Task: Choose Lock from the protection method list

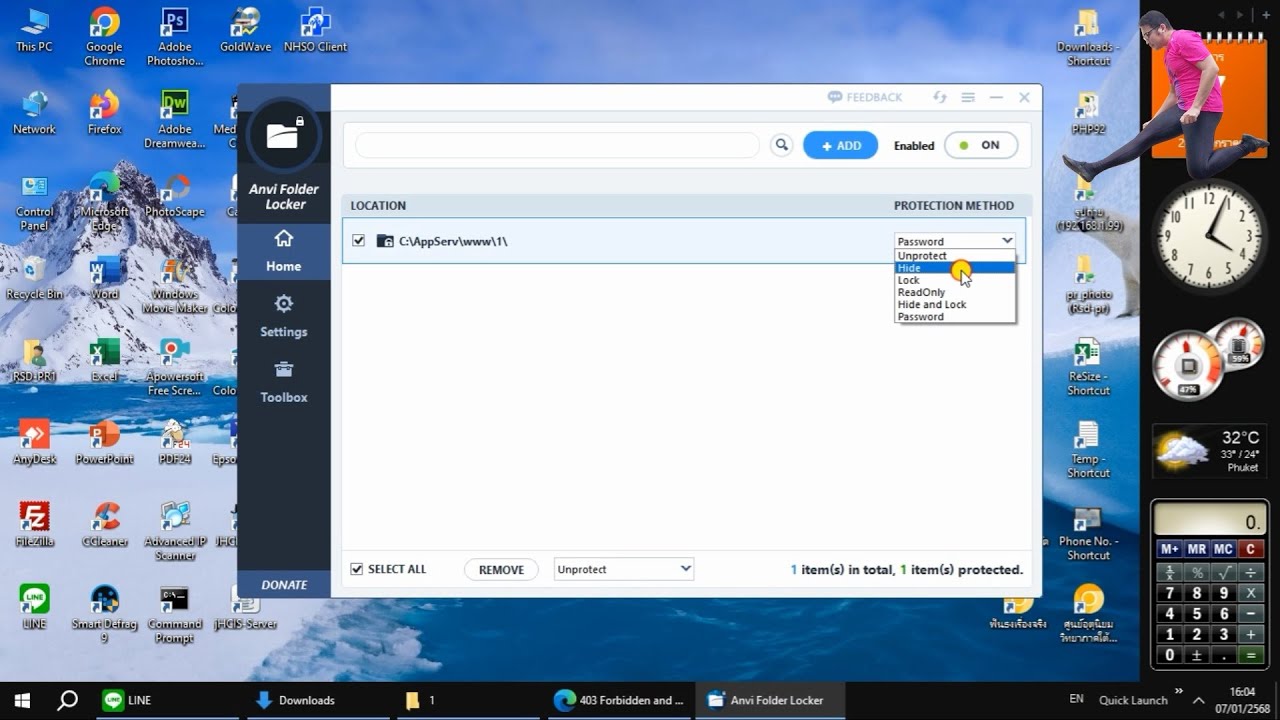Action: click(955, 280)
